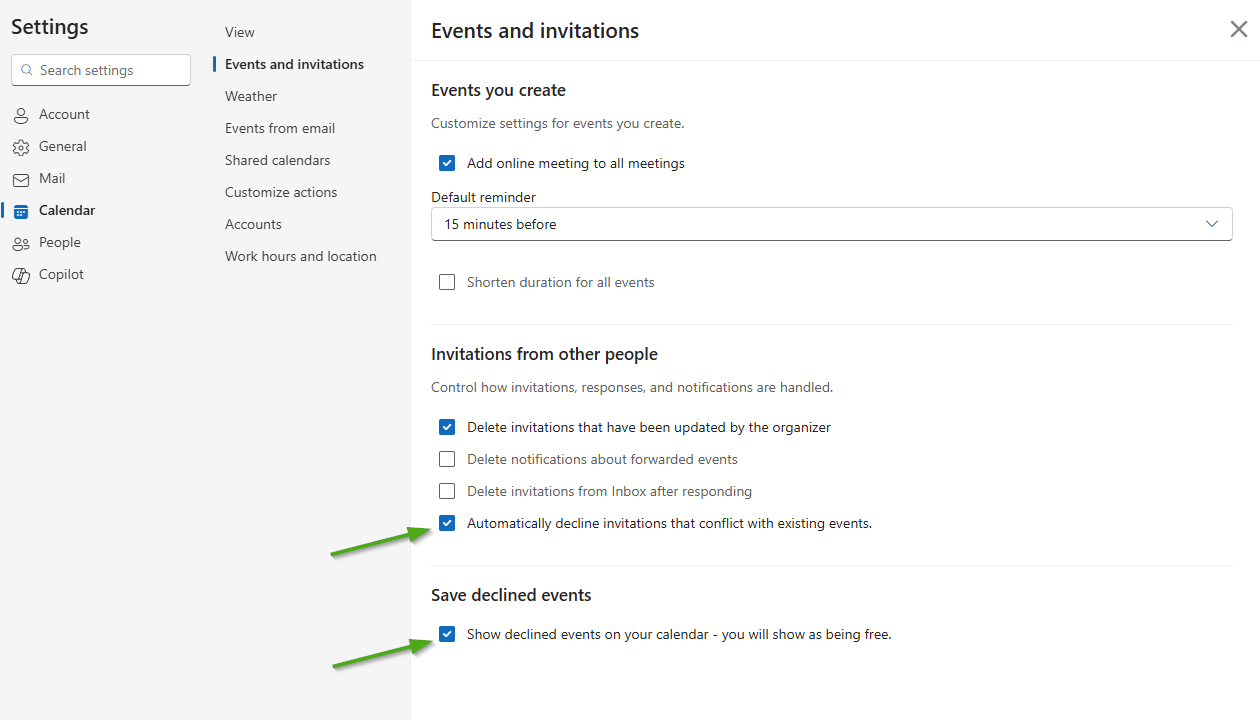Screen dimensions: 1260x720
Task: Click the Copilot icon in sidebar
Action: 21,275
